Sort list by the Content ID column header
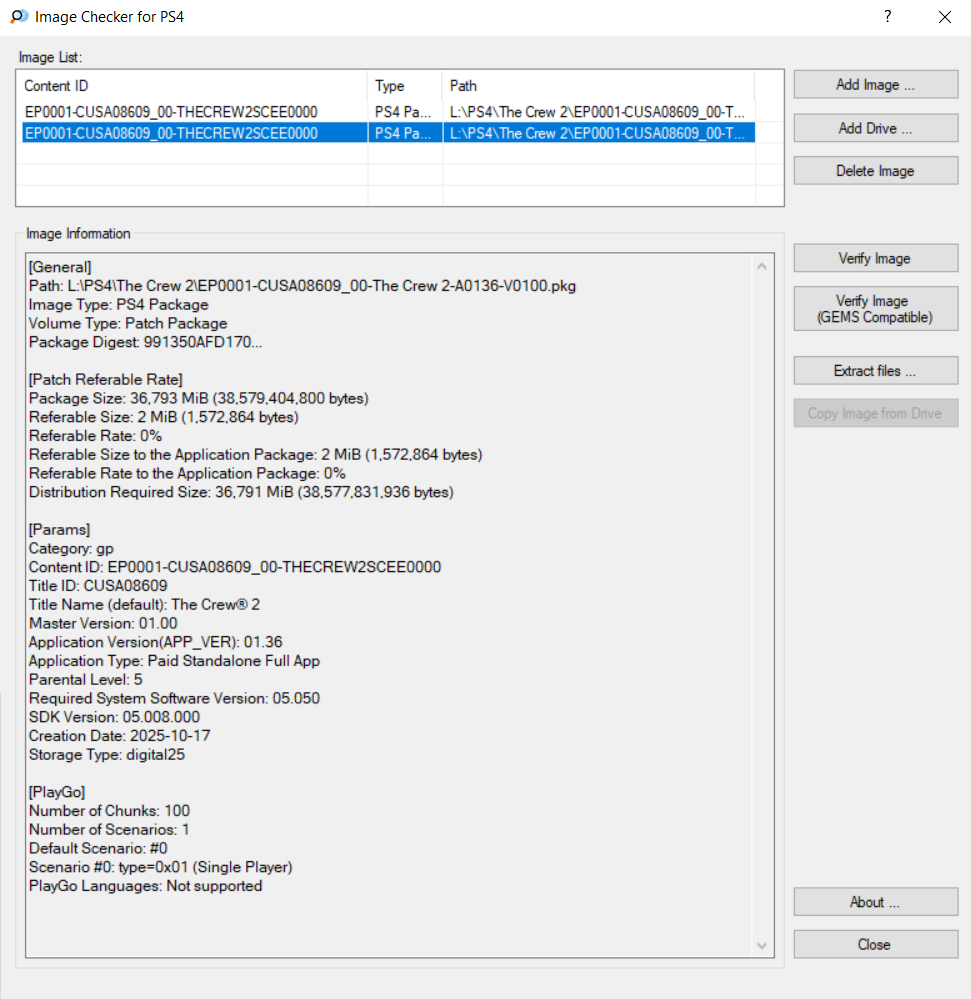Image resolution: width=971 pixels, height=999 pixels. coord(194,86)
